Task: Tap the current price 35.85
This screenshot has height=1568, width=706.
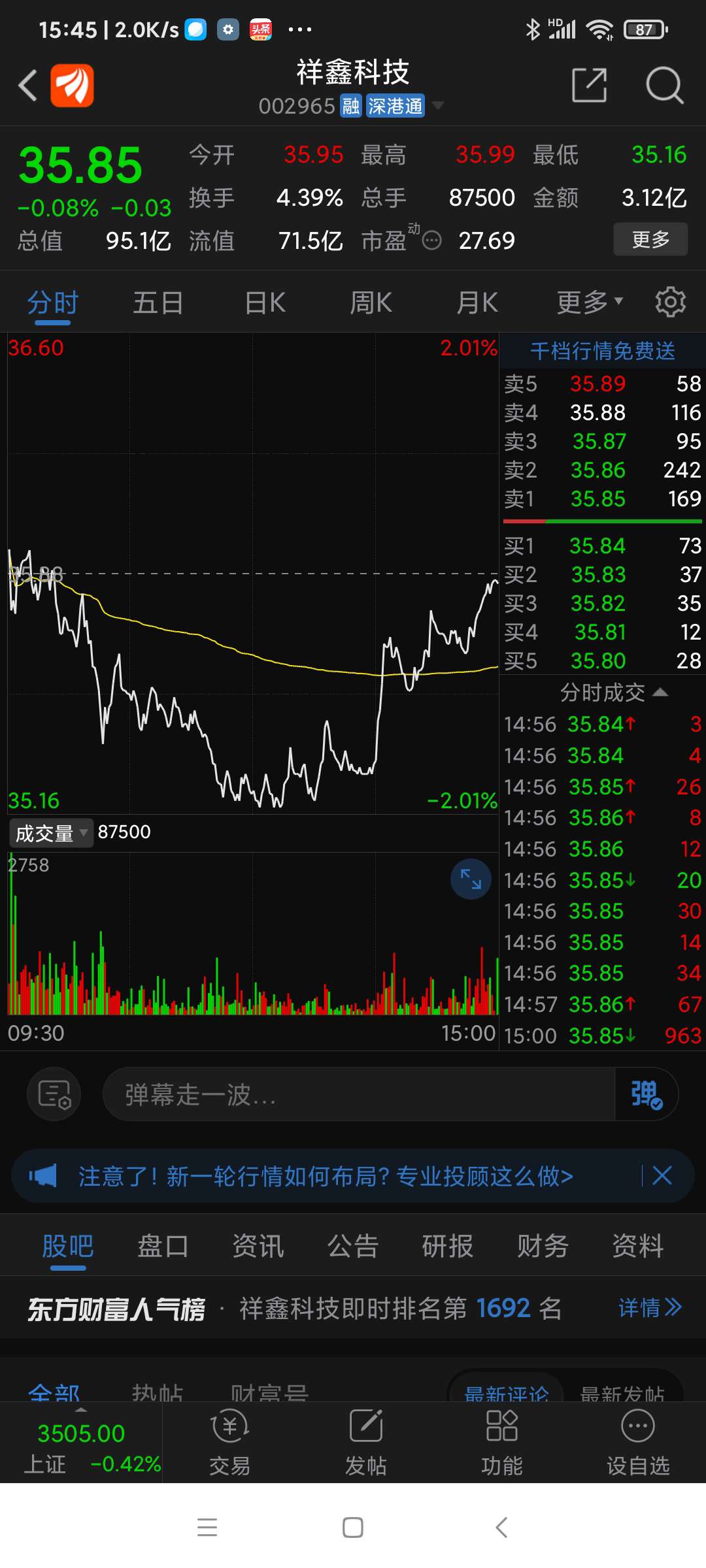Action: pyautogui.click(x=80, y=165)
